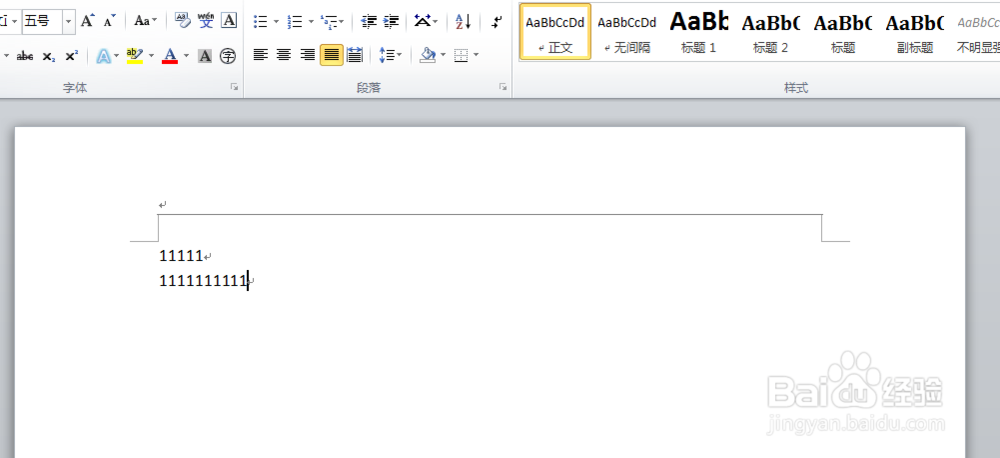Image resolution: width=1000 pixels, height=458 pixels.
Task: Expand bullet library dropdown arrow
Action: 276,22
